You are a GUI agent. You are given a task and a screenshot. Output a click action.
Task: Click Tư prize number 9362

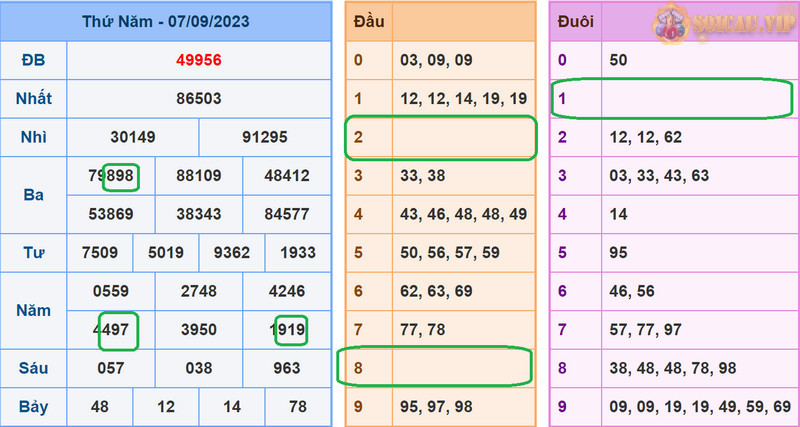click(231, 252)
